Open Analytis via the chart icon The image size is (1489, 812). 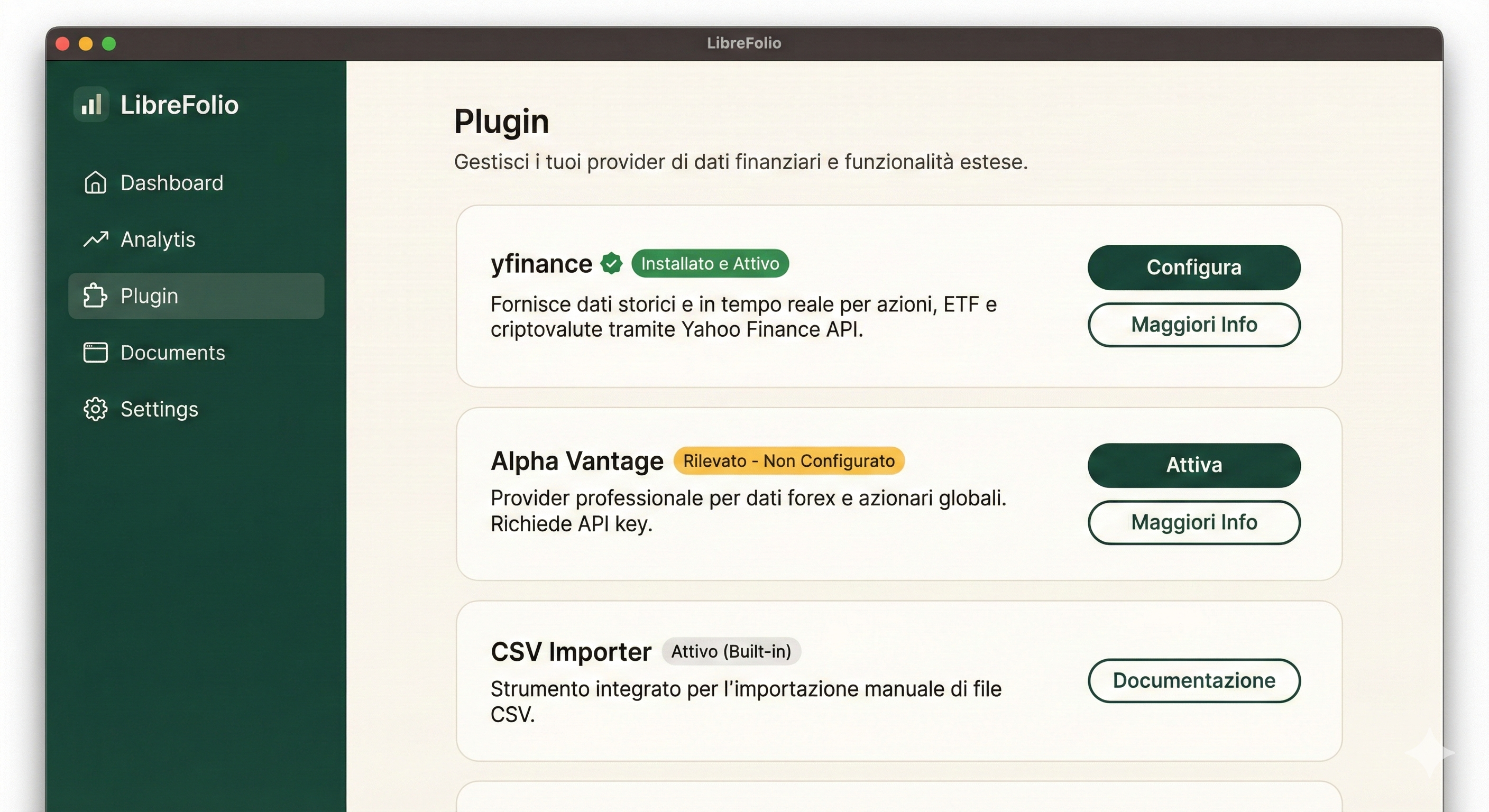[x=96, y=239]
